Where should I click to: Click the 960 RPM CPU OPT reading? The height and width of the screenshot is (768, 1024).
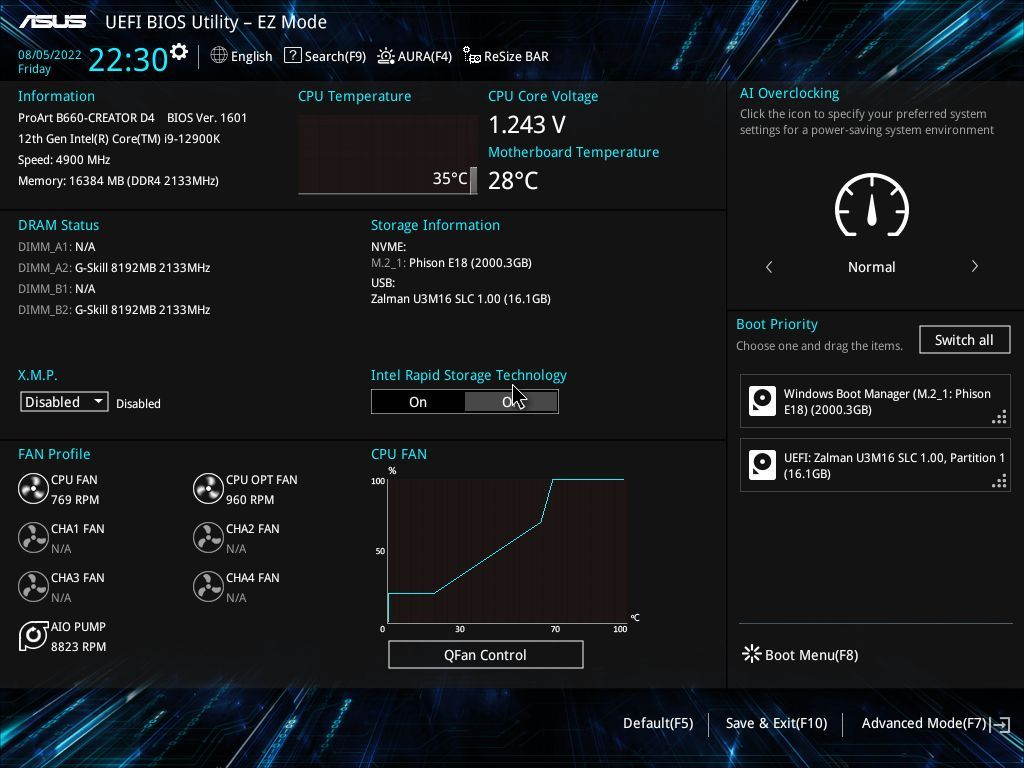pyautogui.click(x=250, y=500)
